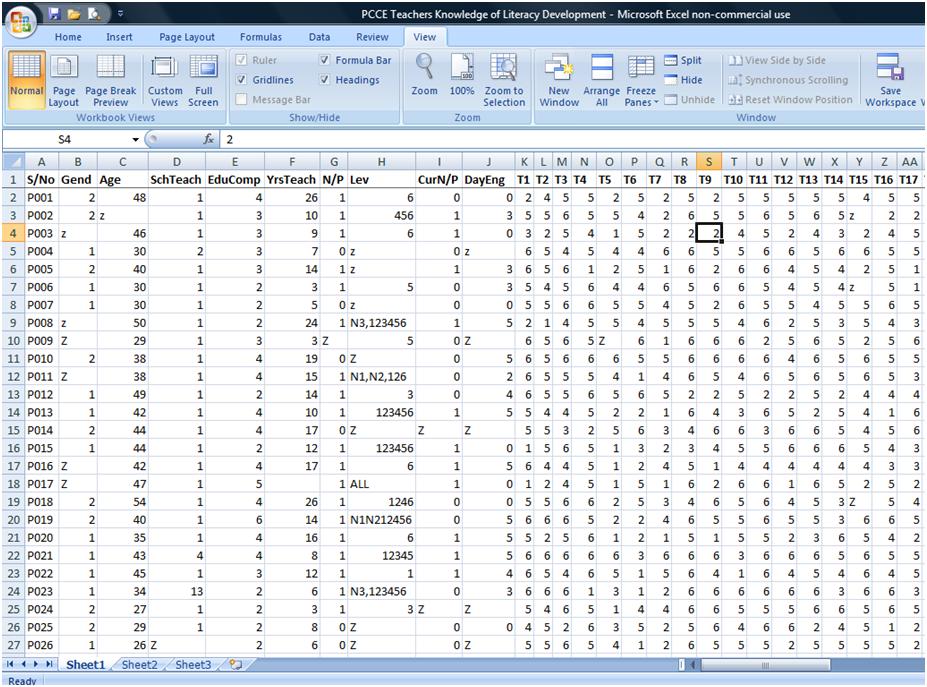Open the Review ribbon tab

click(372, 37)
